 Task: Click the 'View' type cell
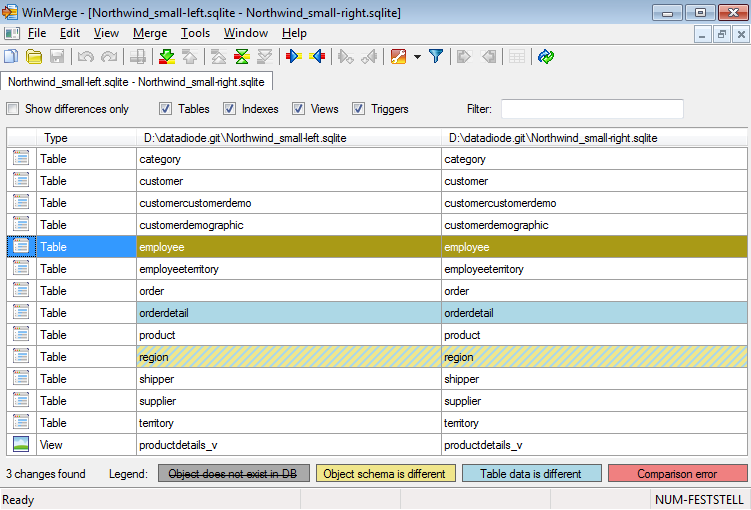(86, 445)
